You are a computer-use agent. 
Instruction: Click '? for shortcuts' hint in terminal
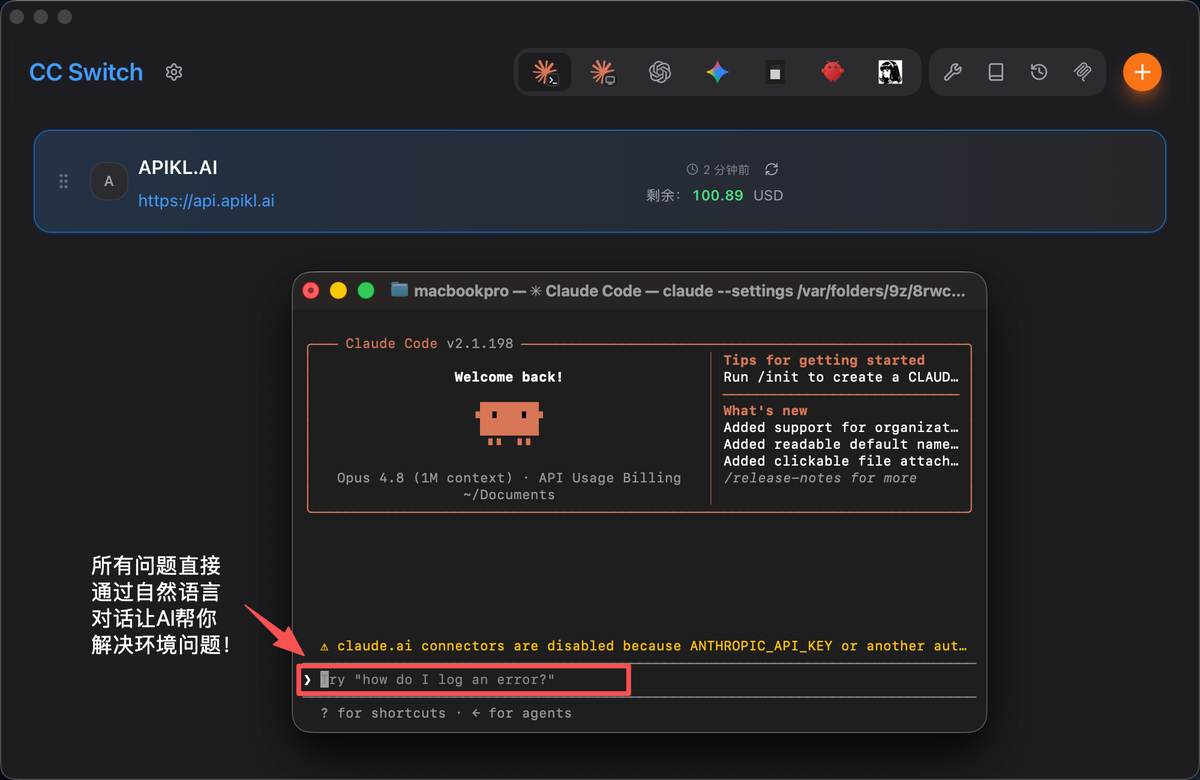[383, 713]
